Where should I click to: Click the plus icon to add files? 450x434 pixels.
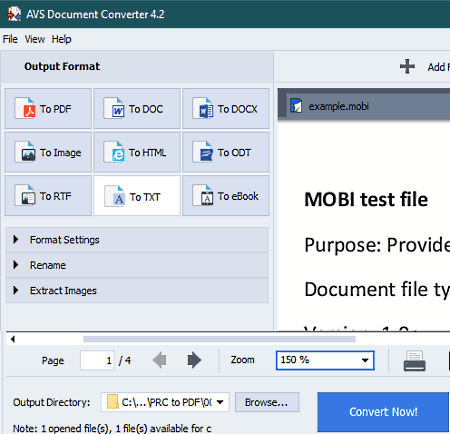coord(407,66)
